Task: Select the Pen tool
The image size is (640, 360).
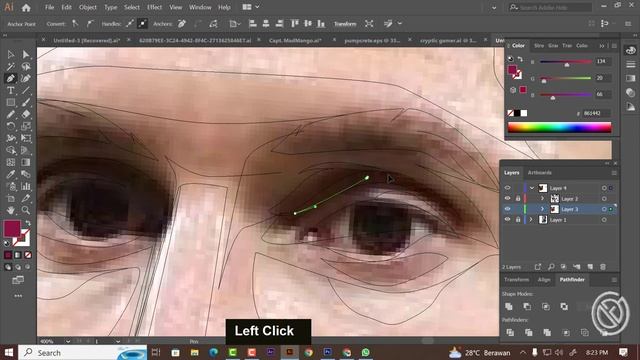Action: [11, 78]
